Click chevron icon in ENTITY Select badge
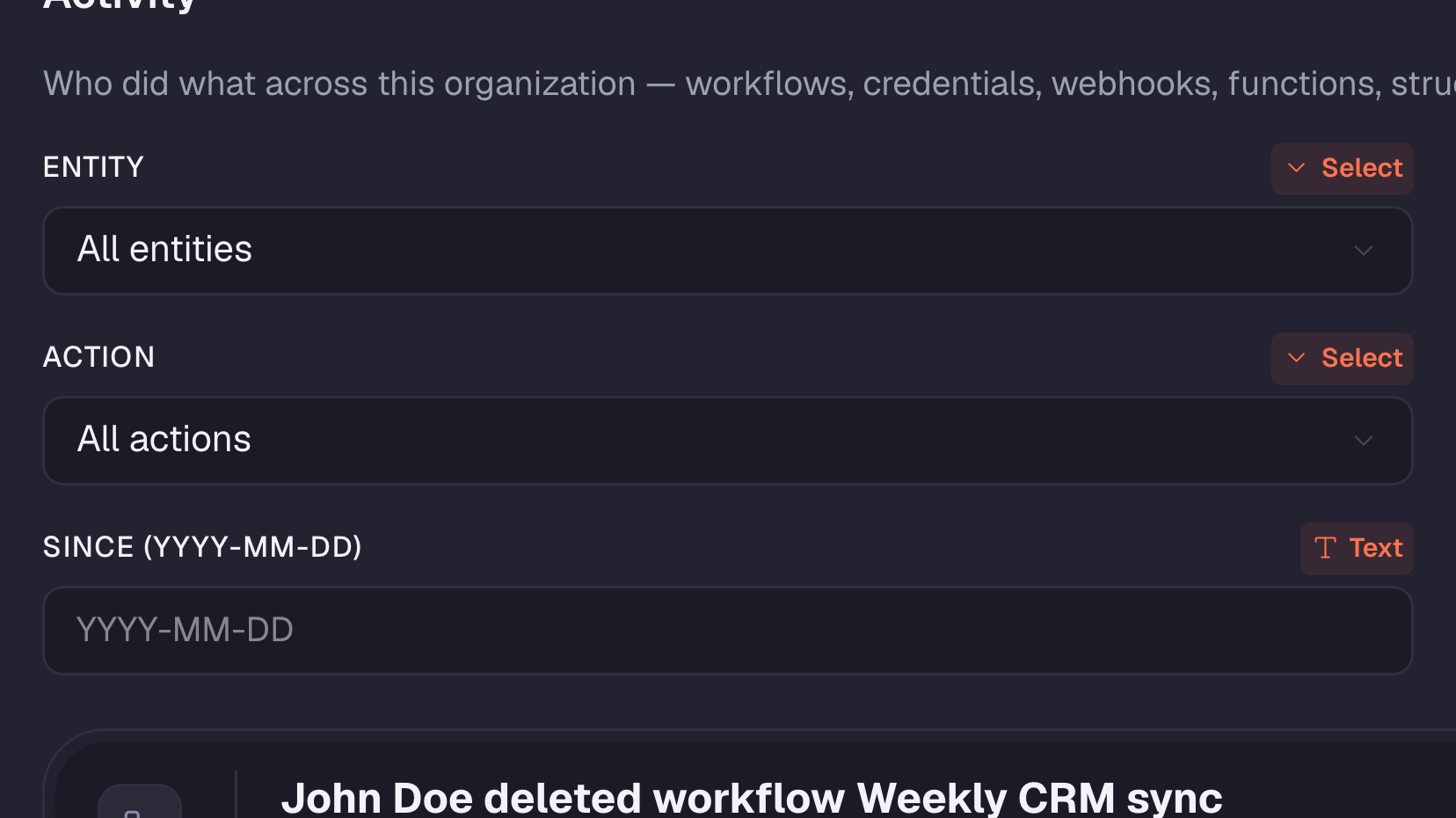 (1296, 168)
